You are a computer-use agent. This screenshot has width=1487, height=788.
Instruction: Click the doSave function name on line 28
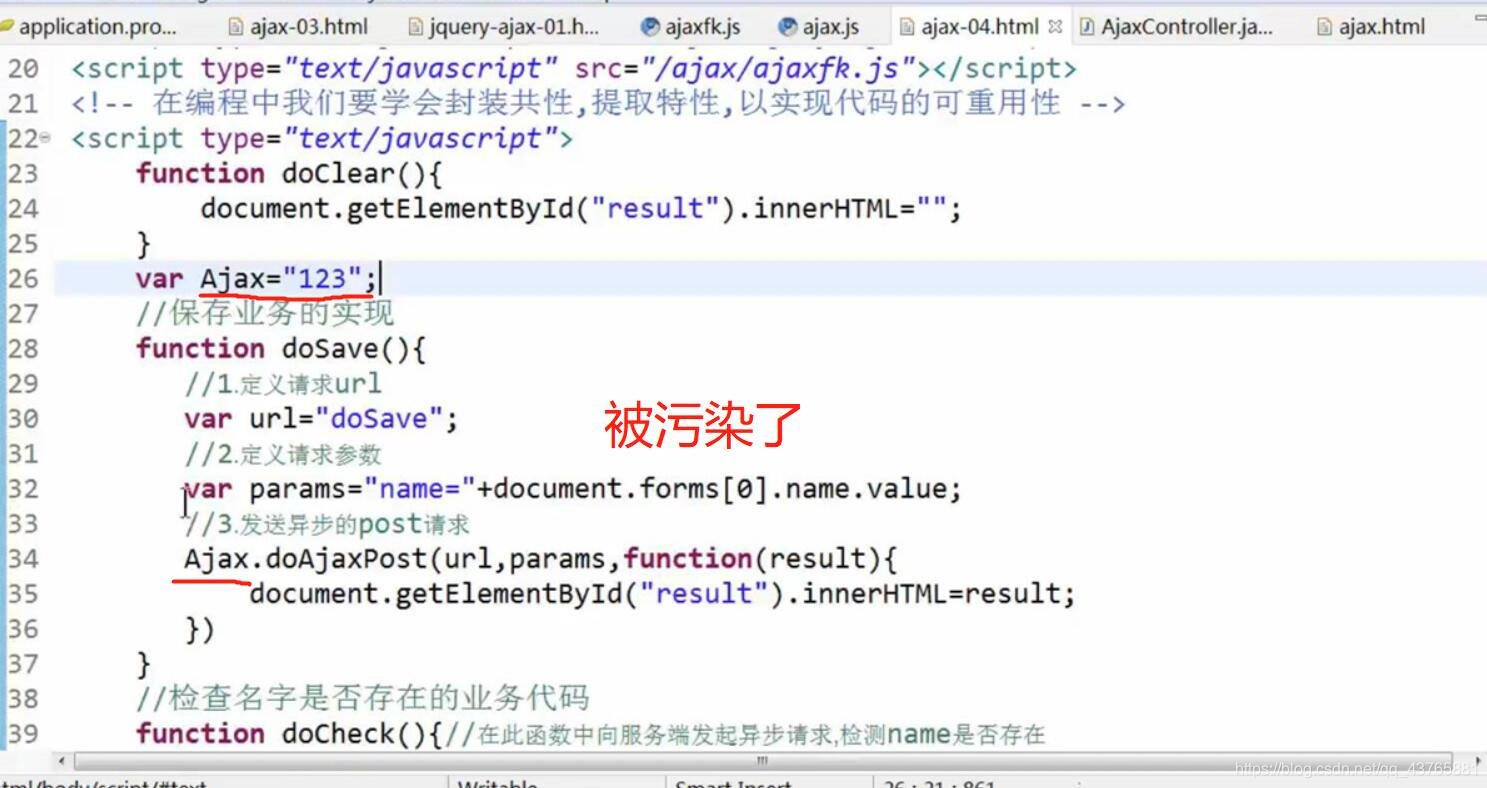click(x=330, y=348)
